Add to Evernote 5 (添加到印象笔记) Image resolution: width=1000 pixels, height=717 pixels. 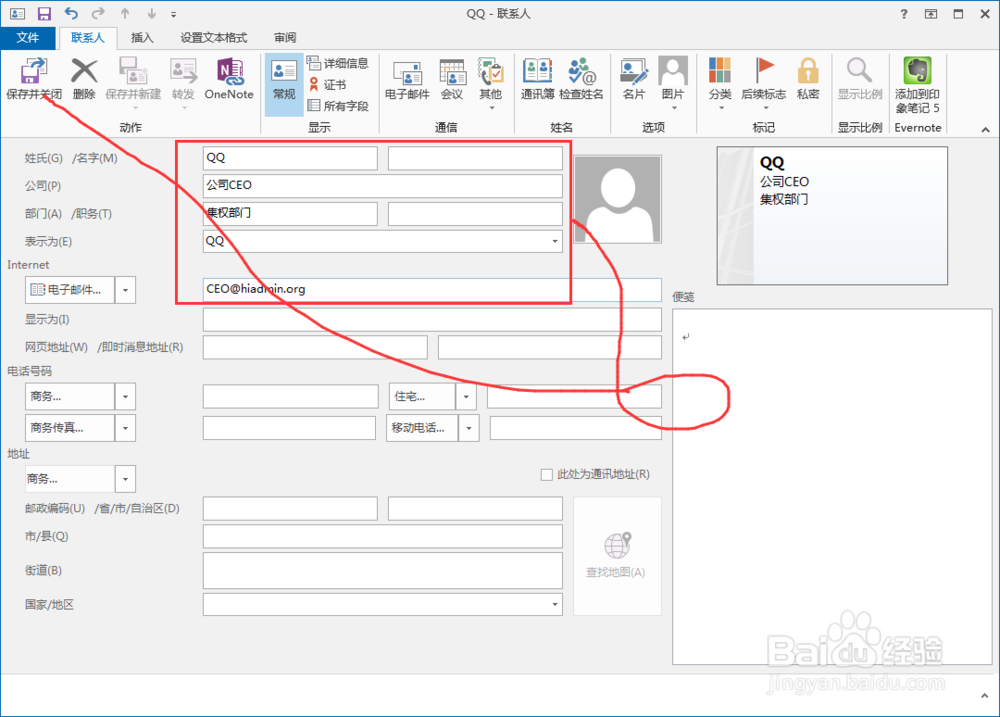click(x=917, y=85)
